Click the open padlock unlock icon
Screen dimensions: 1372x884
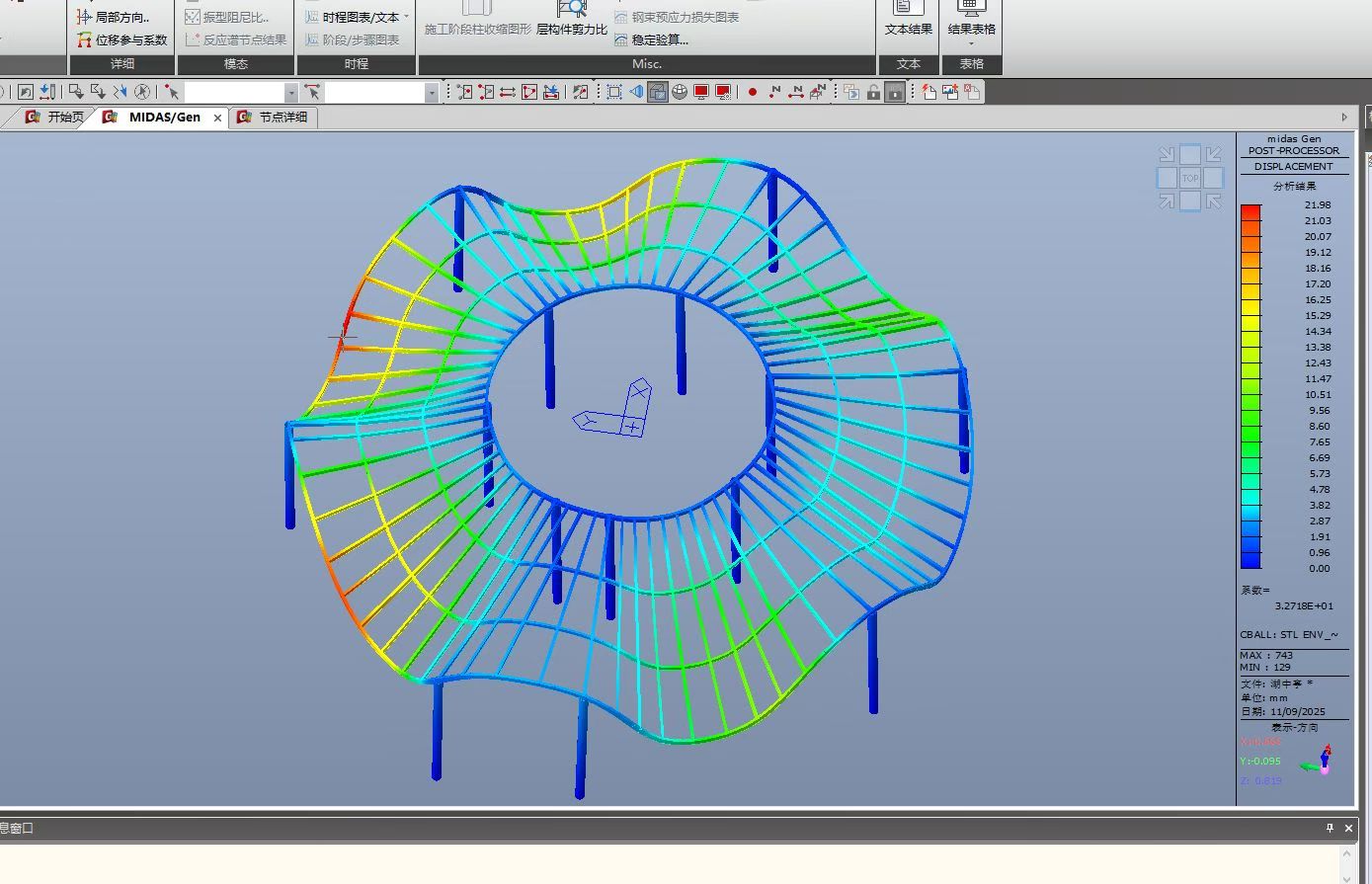873,92
